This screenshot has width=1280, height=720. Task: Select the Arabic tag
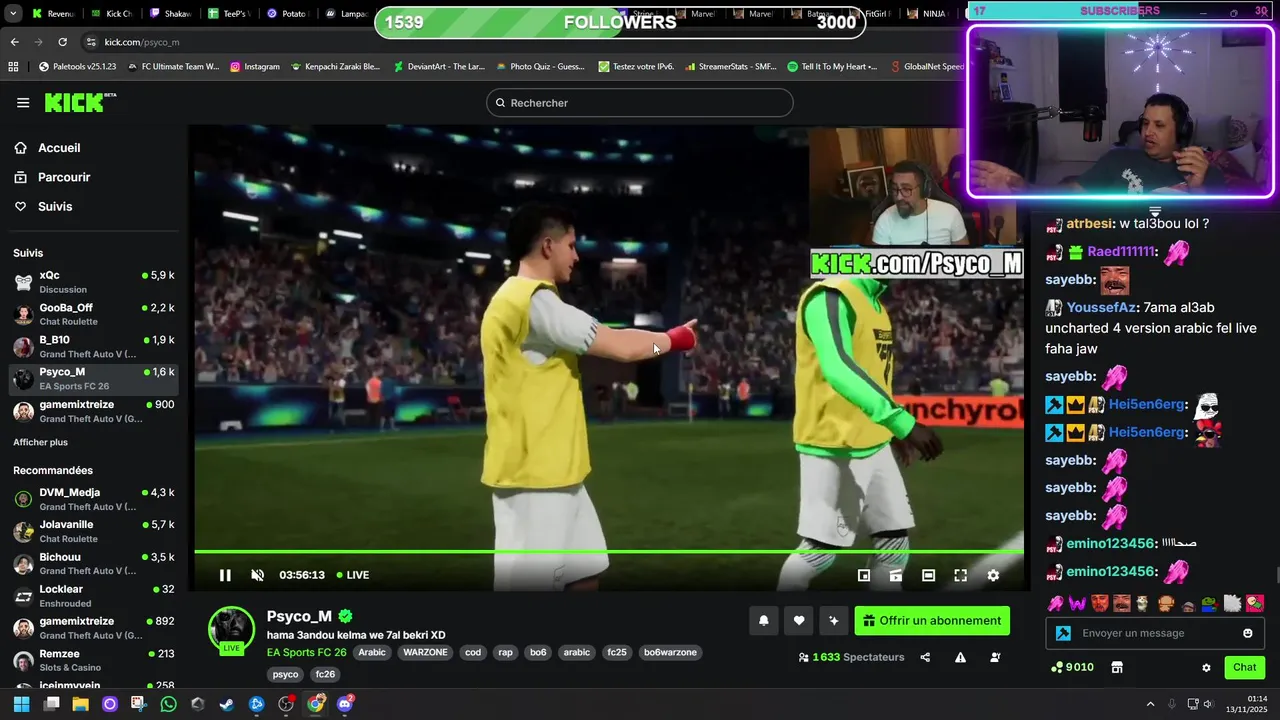point(372,652)
